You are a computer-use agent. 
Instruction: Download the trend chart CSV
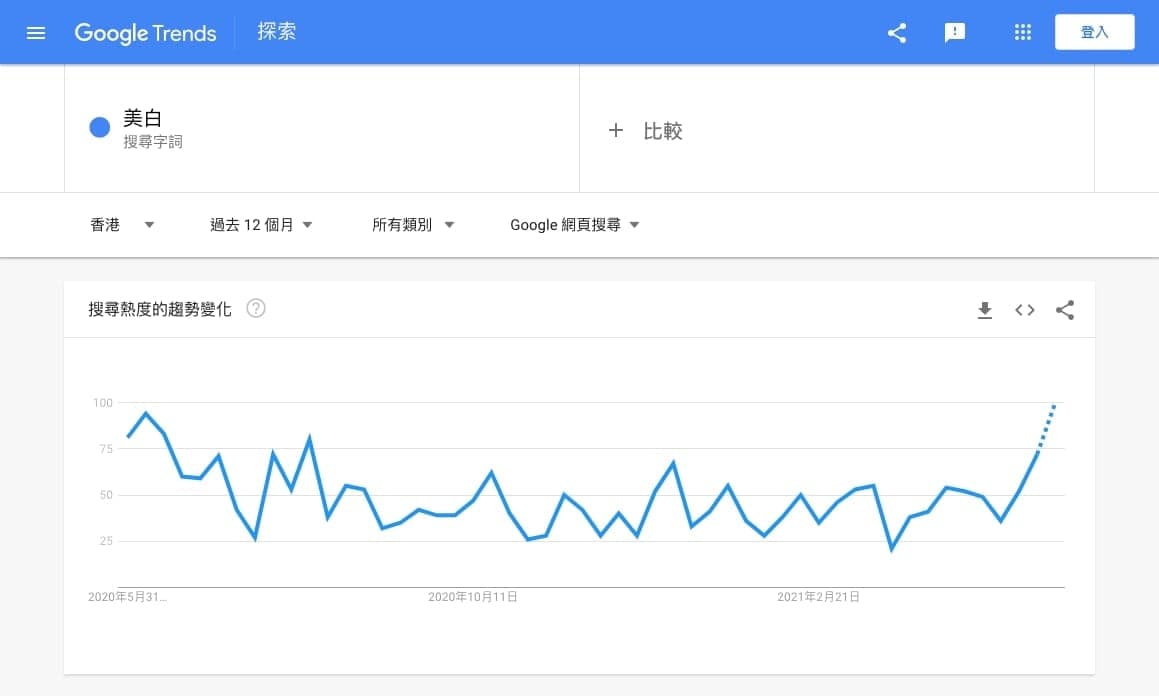[x=985, y=310]
